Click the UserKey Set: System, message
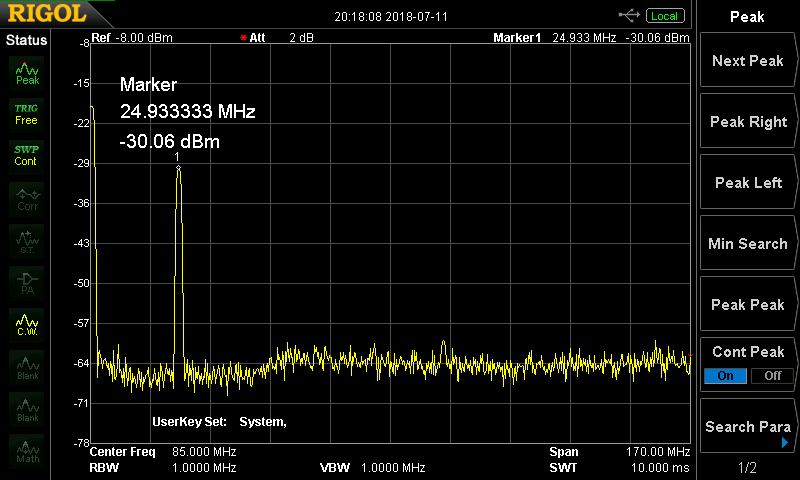This screenshot has width=800, height=480. click(219, 422)
